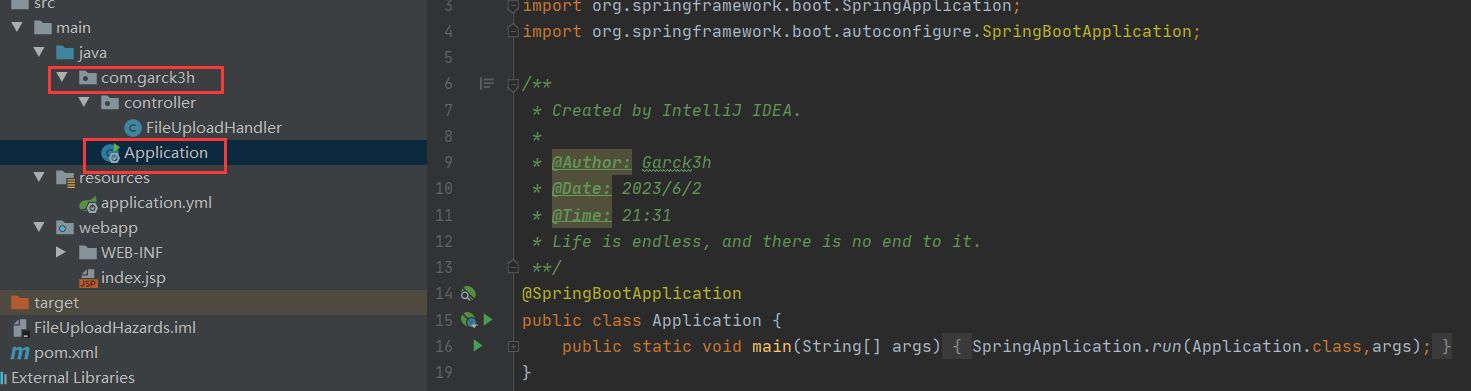Select the controller package

160,103
